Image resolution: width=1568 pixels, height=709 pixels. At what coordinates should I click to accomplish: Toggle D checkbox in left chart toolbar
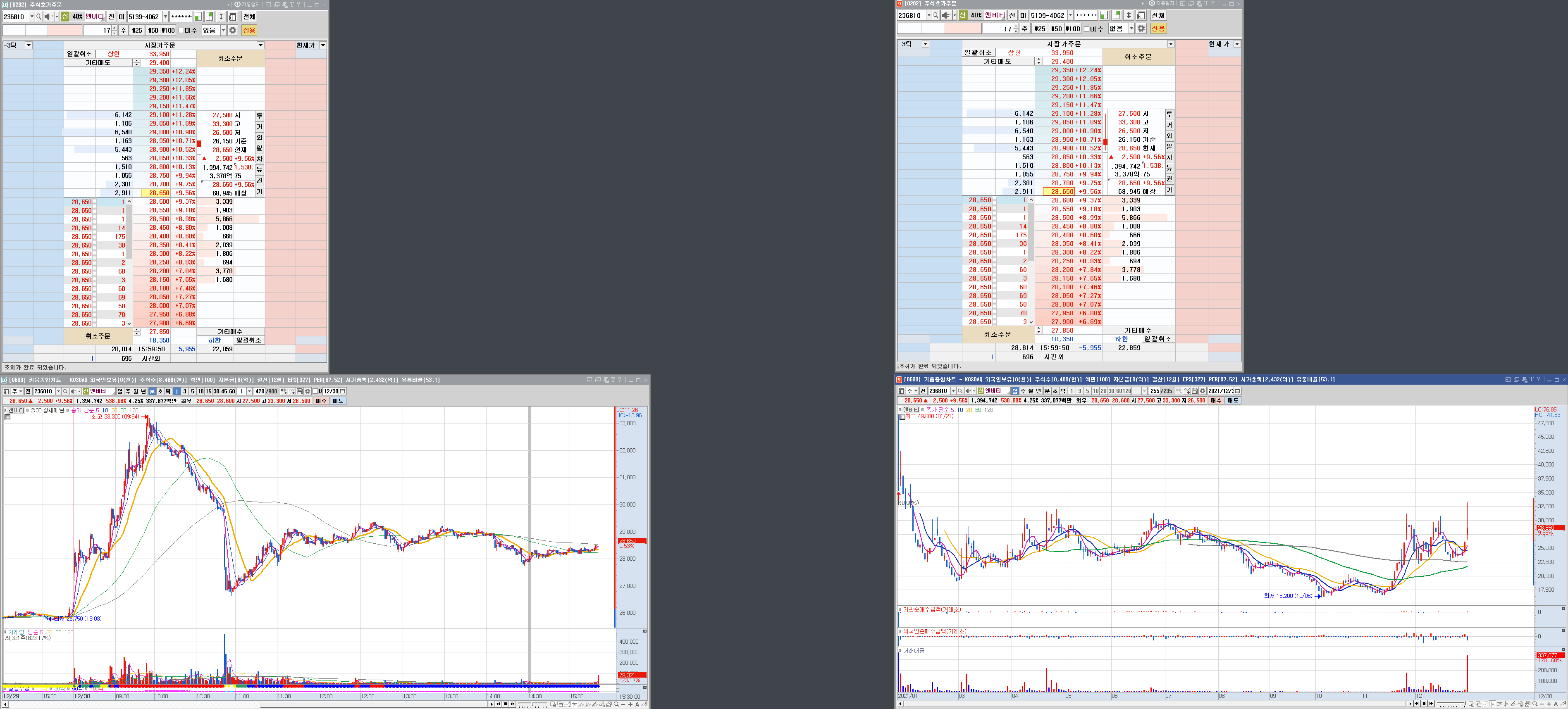[315, 391]
